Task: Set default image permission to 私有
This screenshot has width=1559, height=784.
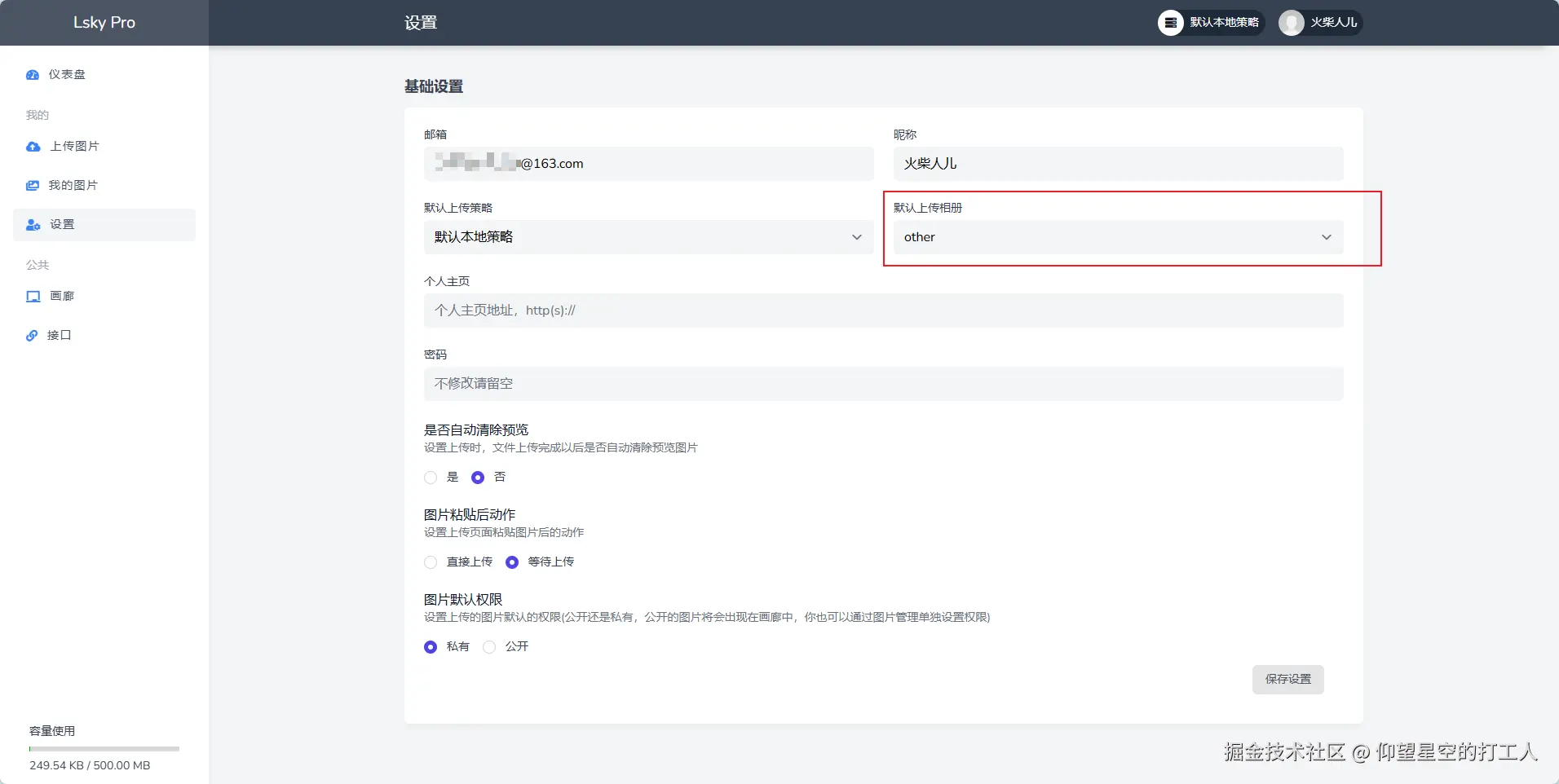Action: click(431, 647)
